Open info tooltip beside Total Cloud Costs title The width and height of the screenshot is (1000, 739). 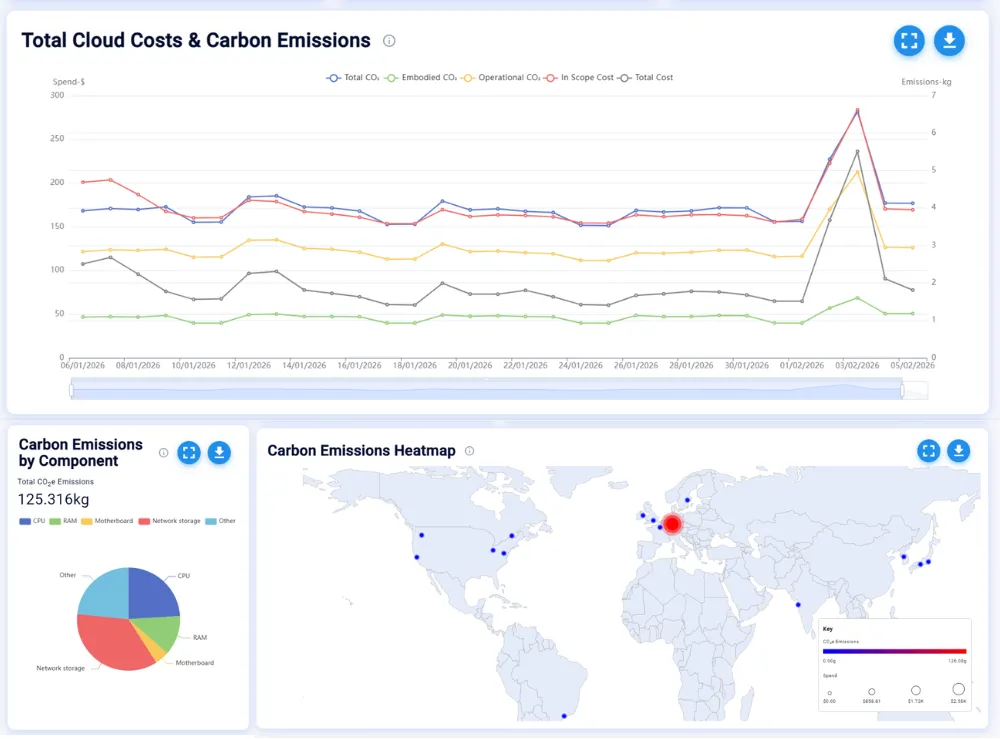click(x=389, y=41)
